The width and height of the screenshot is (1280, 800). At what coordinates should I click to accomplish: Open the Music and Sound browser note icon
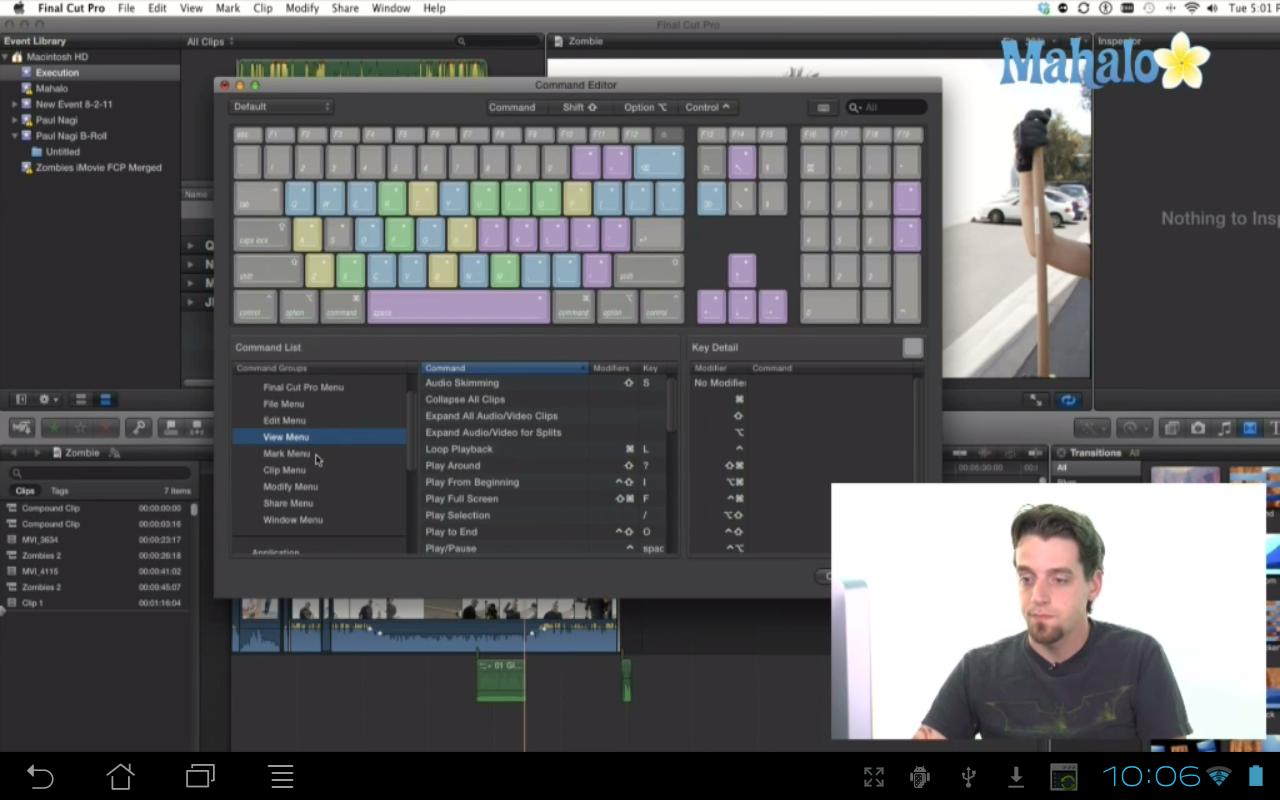pos(1224,428)
